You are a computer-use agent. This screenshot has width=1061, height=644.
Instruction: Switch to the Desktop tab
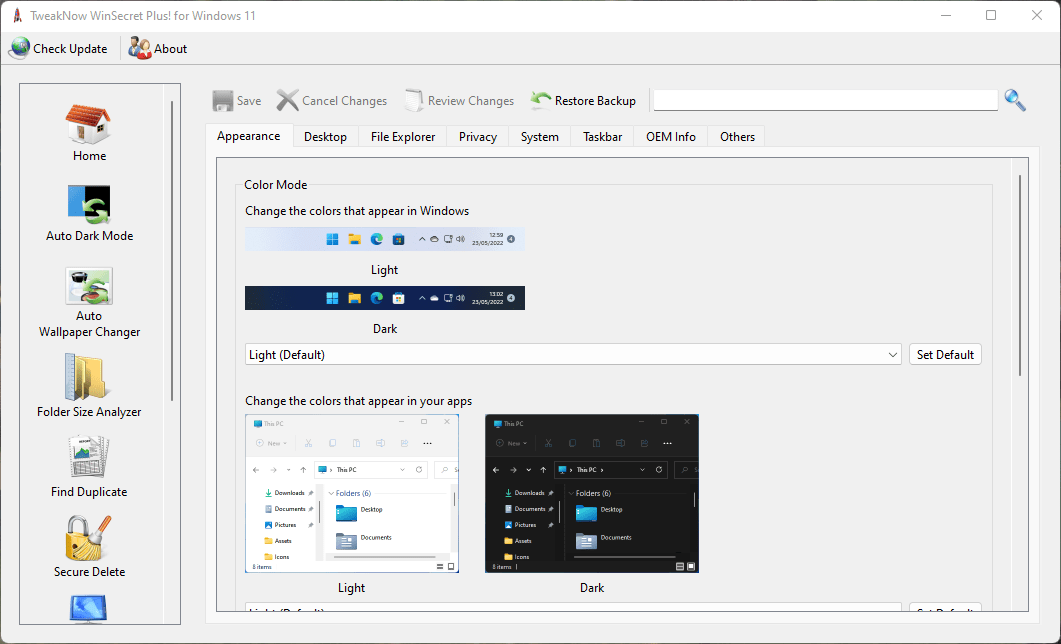coord(325,137)
